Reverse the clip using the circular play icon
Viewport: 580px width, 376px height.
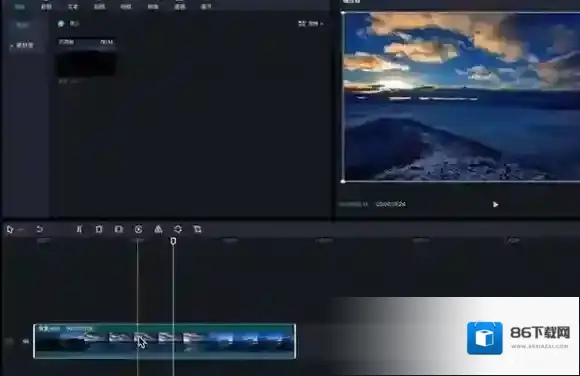(138, 229)
